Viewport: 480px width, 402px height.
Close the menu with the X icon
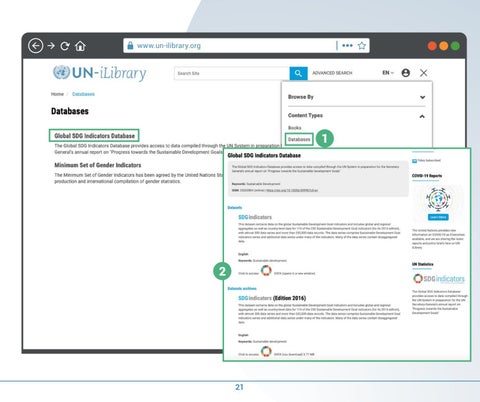[424, 73]
